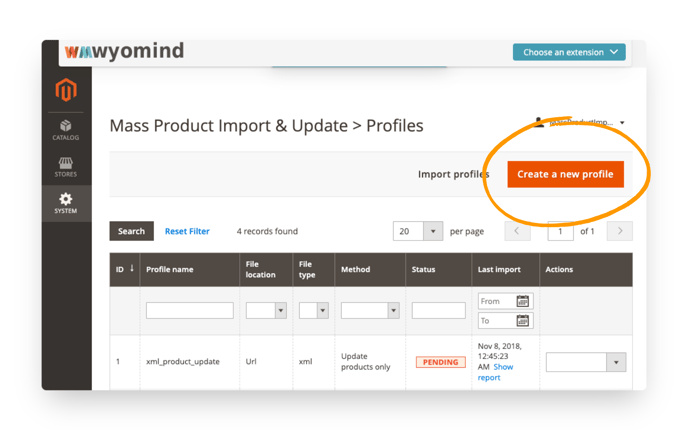
Task: Click the xml_product_update profile name
Action: (x=183, y=362)
